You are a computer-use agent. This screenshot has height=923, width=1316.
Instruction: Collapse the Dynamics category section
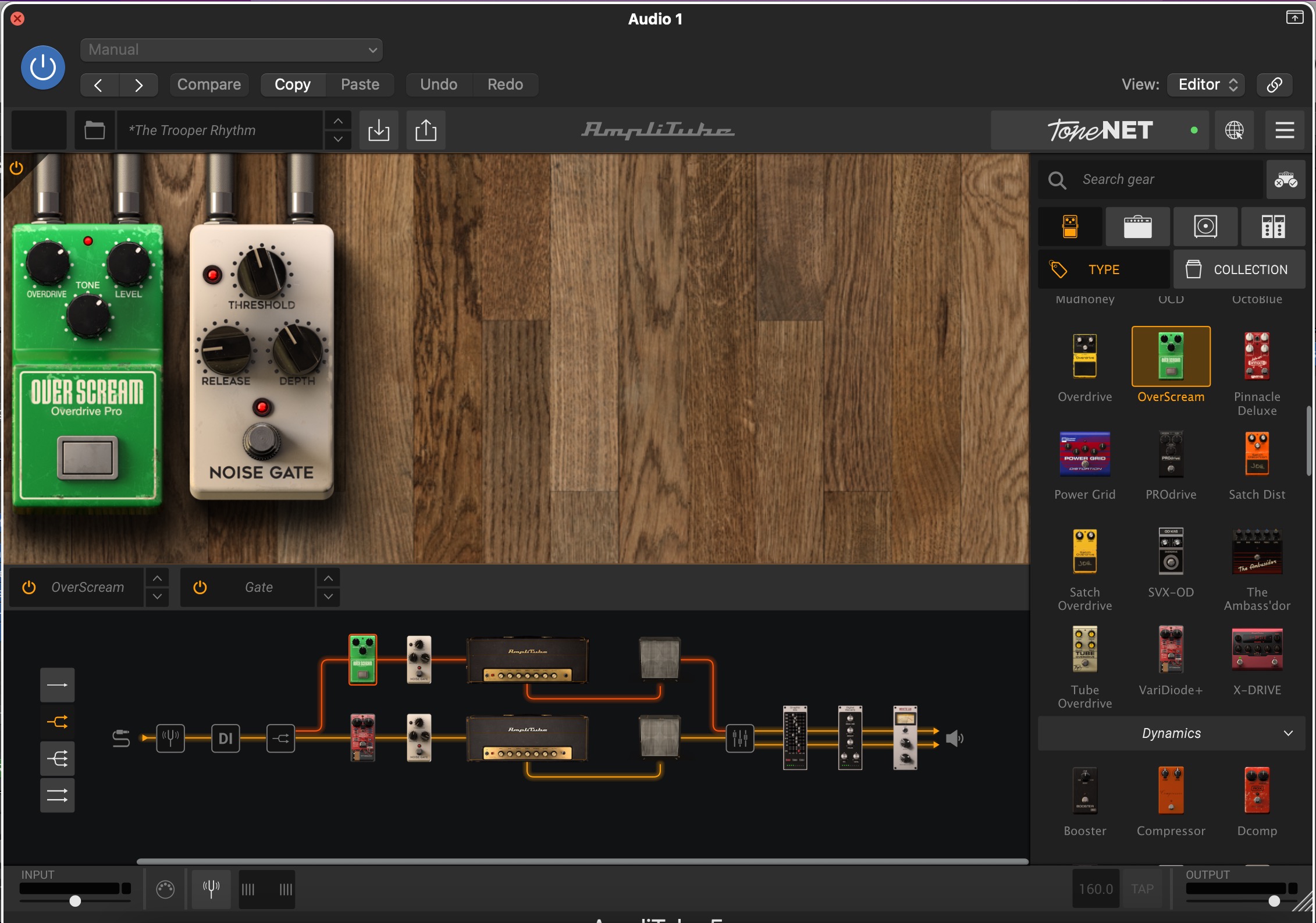click(1171, 733)
